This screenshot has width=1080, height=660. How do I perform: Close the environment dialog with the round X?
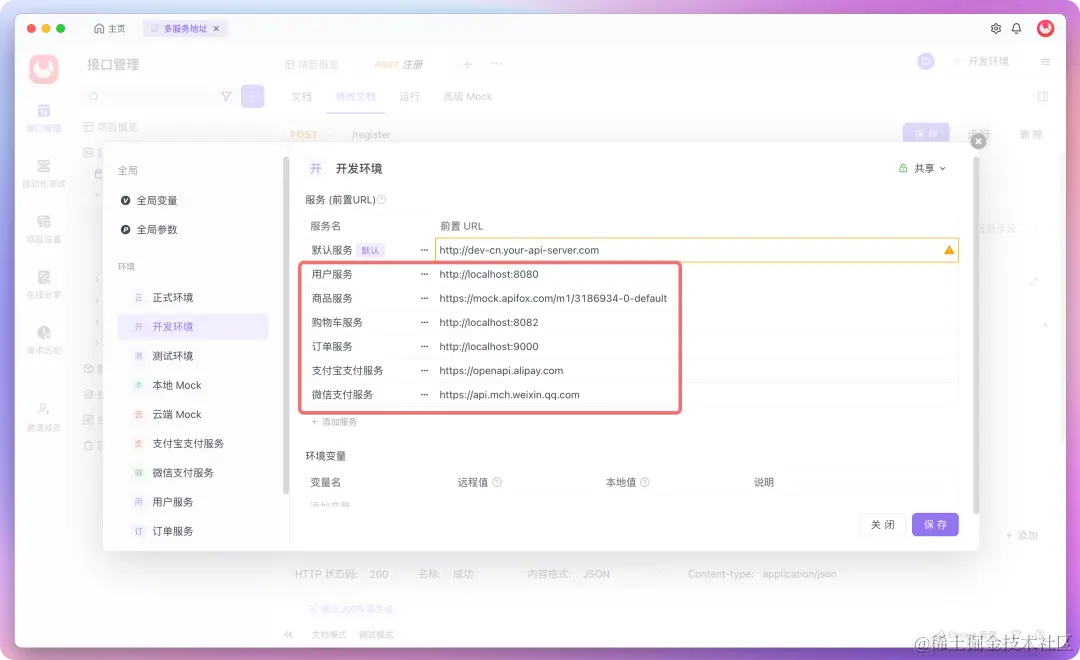pyautogui.click(x=978, y=141)
